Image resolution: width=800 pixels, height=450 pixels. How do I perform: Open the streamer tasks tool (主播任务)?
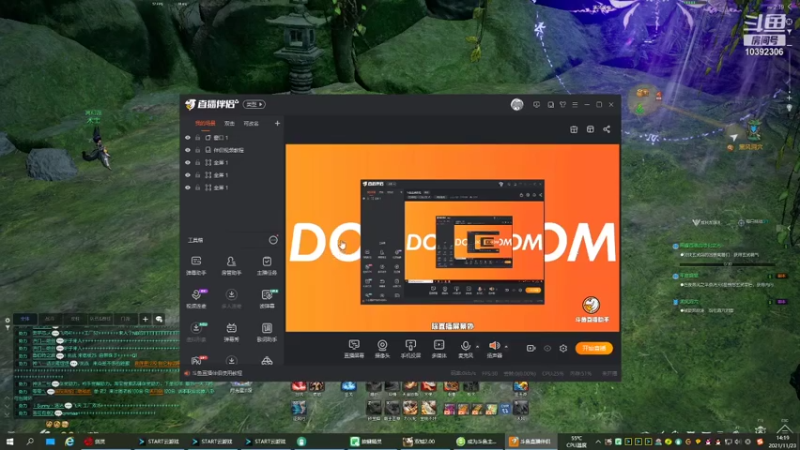point(266,265)
